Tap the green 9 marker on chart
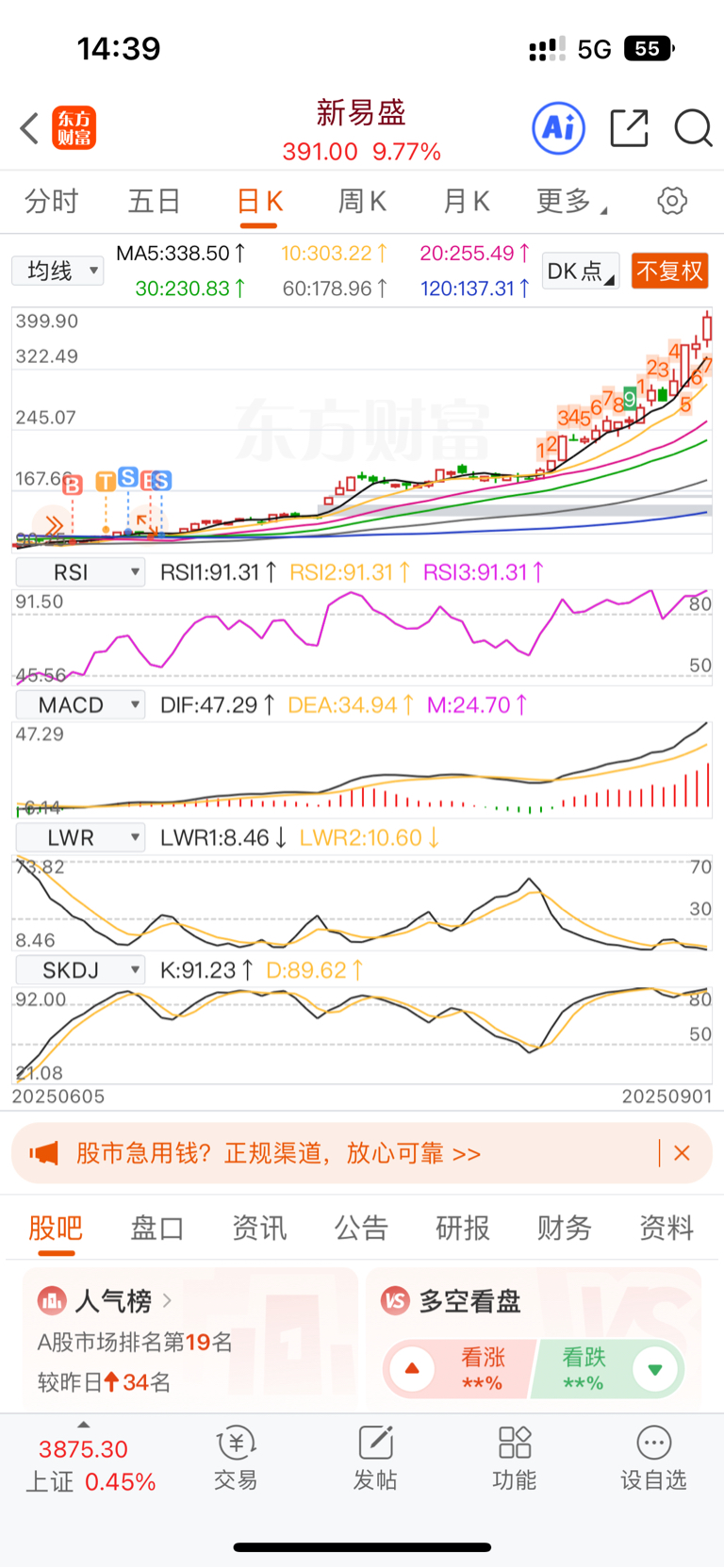 pos(629,400)
